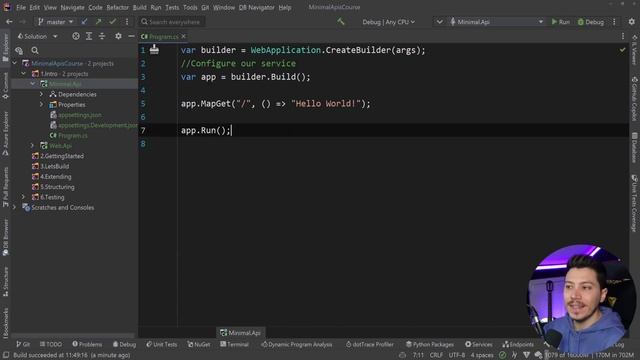The width and height of the screenshot is (640, 360).
Task: Open the NuGet tool window
Action: tap(199, 344)
